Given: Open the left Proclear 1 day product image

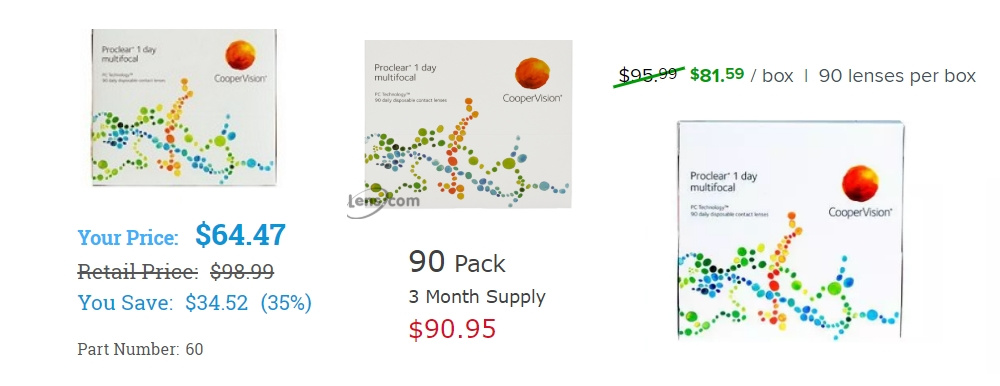Looking at the screenshot, I should tap(184, 107).
